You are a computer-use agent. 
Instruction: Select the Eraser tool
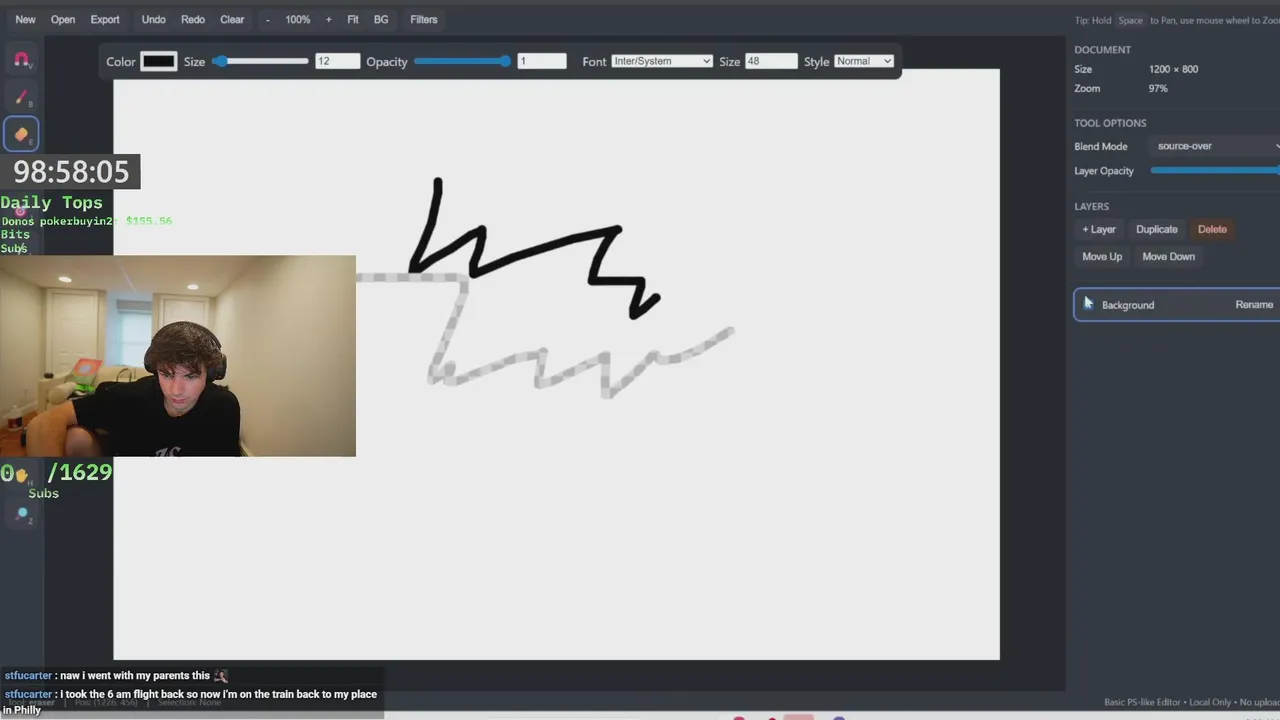click(21, 134)
